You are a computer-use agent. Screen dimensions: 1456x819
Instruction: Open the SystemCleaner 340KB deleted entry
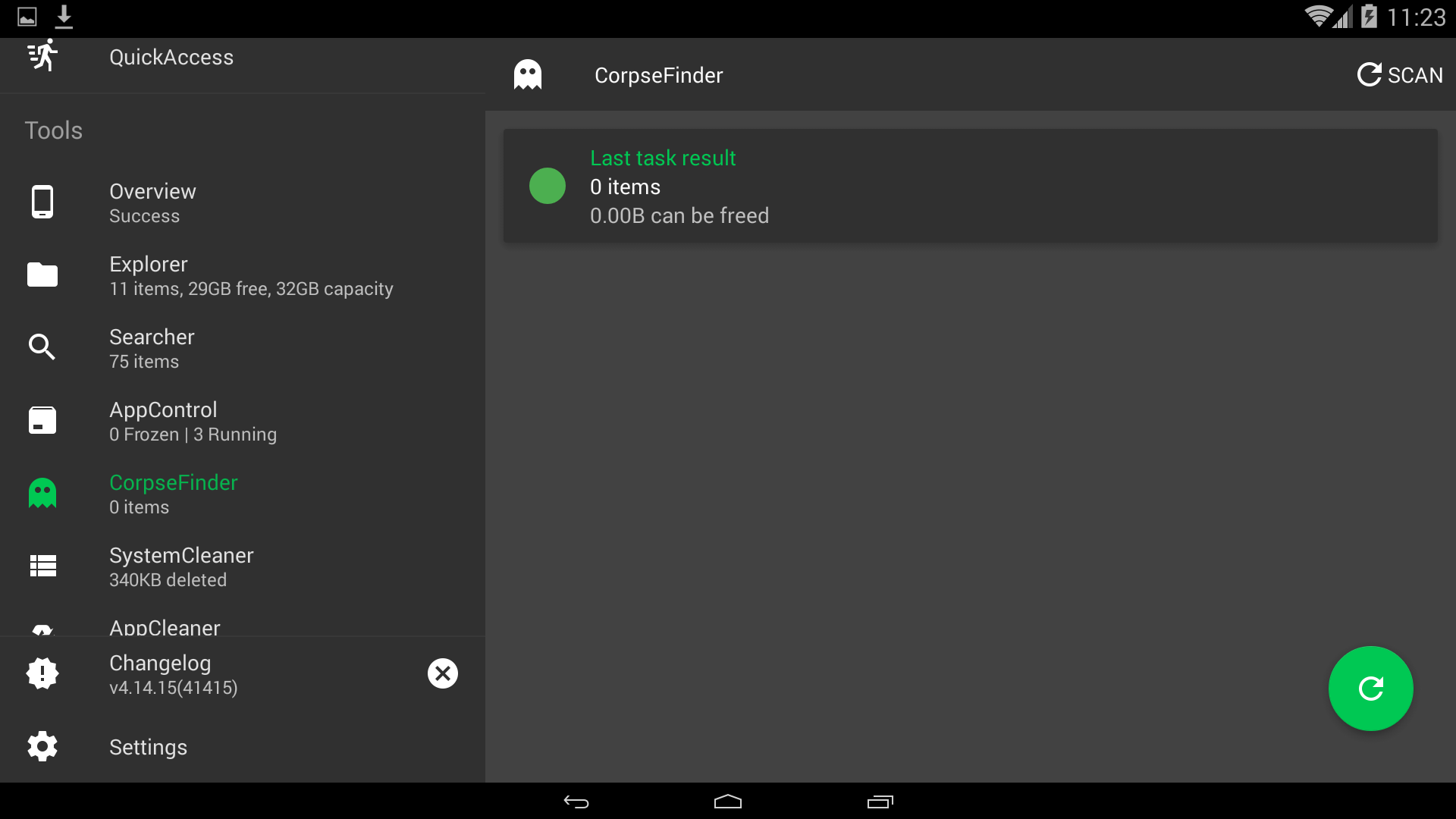[x=181, y=567]
